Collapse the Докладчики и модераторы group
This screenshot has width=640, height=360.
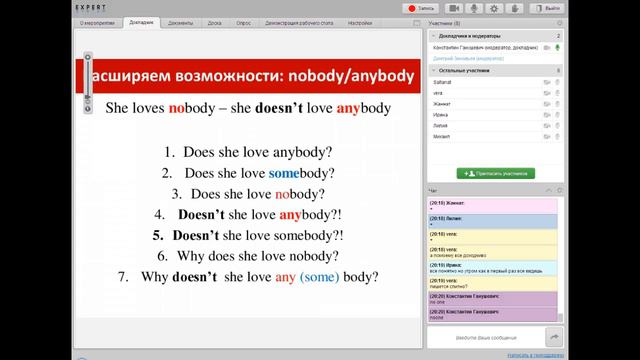pyautogui.click(x=433, y=36)
